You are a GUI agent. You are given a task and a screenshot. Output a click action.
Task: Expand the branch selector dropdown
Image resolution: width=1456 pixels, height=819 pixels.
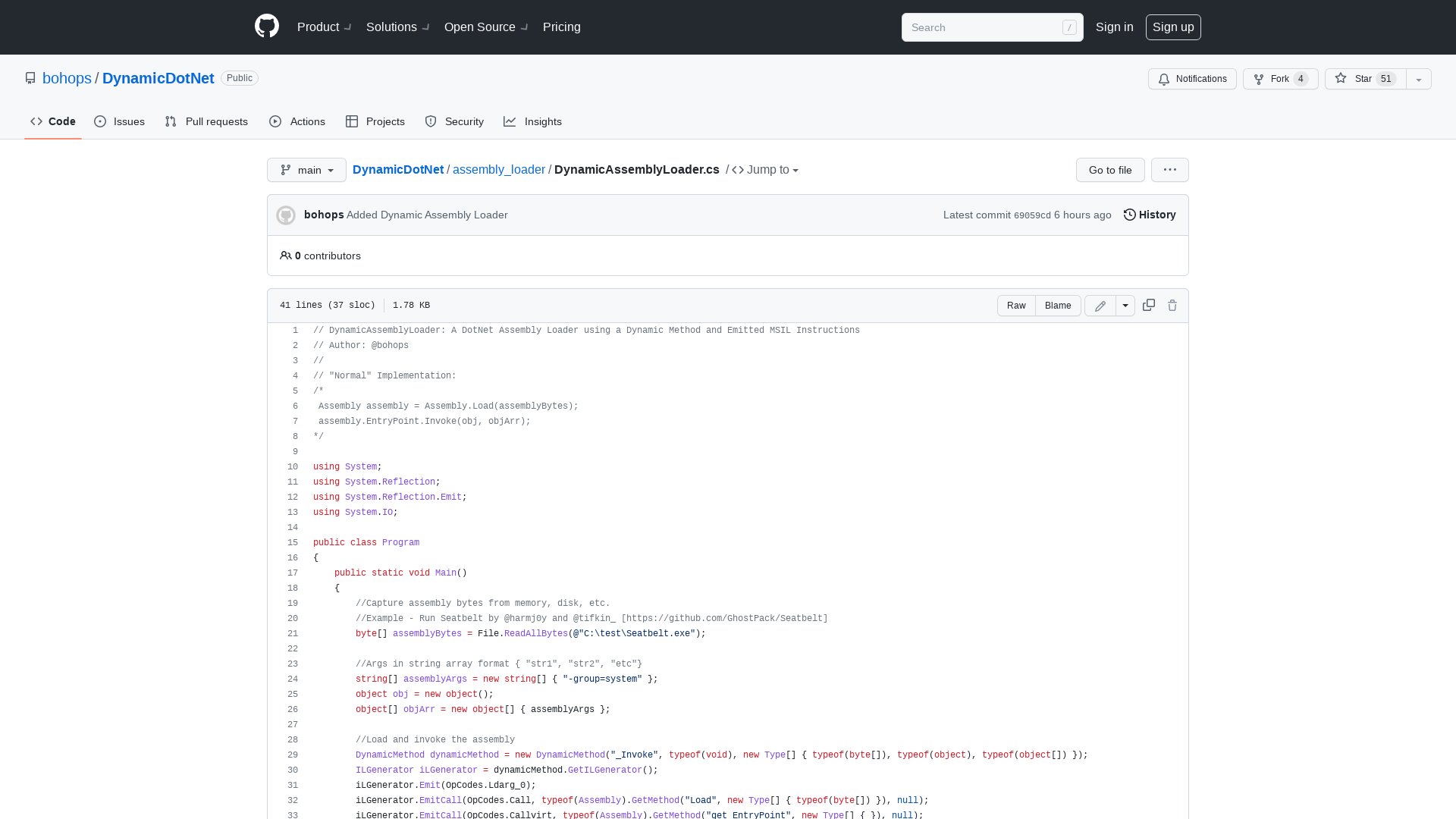coord(306,170)
